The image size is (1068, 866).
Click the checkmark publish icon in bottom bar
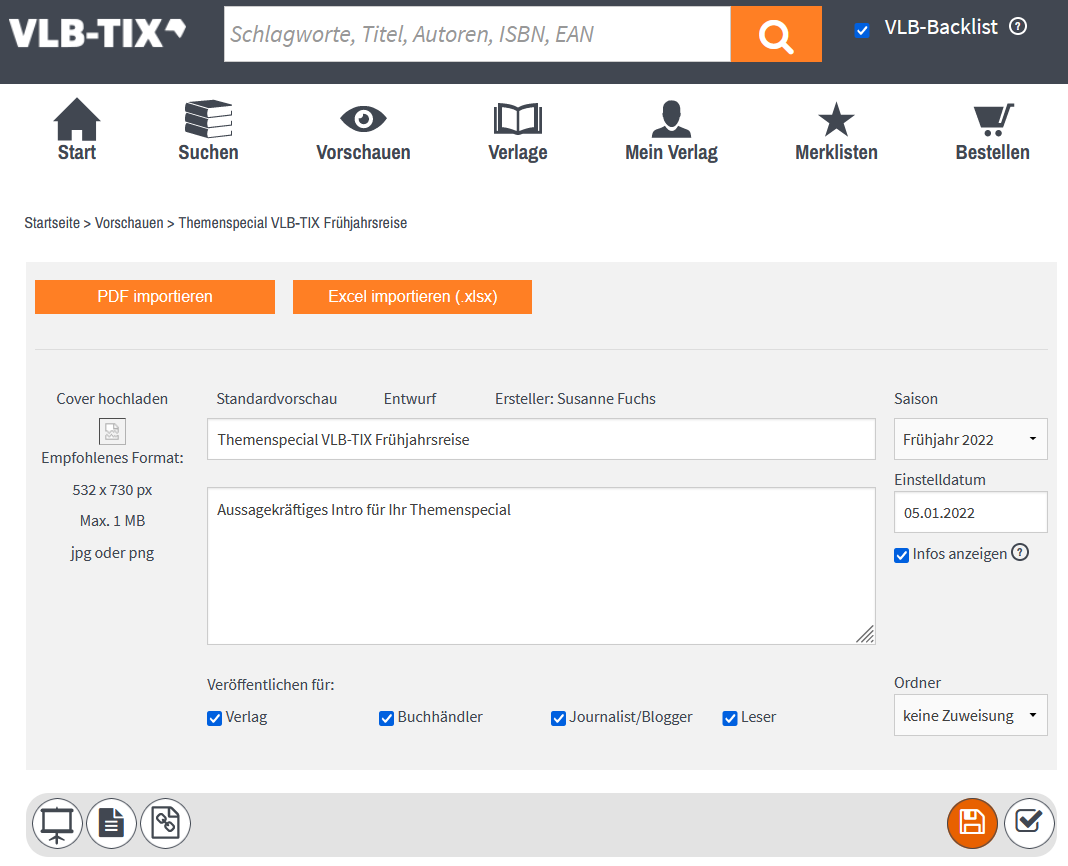tap(1028, 823)
